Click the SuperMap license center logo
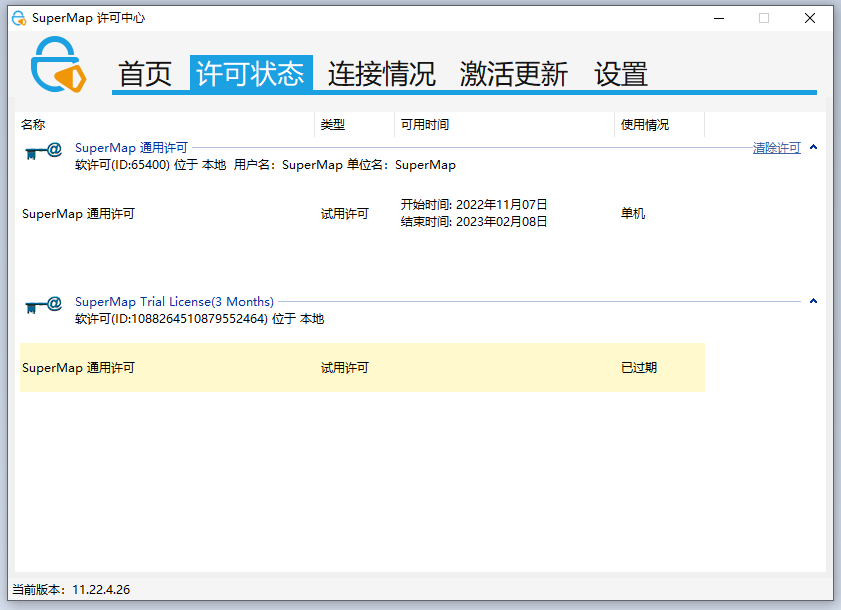The height and width of the screenshot is (610, 841). pyautogui.click(x=58, y=64)
